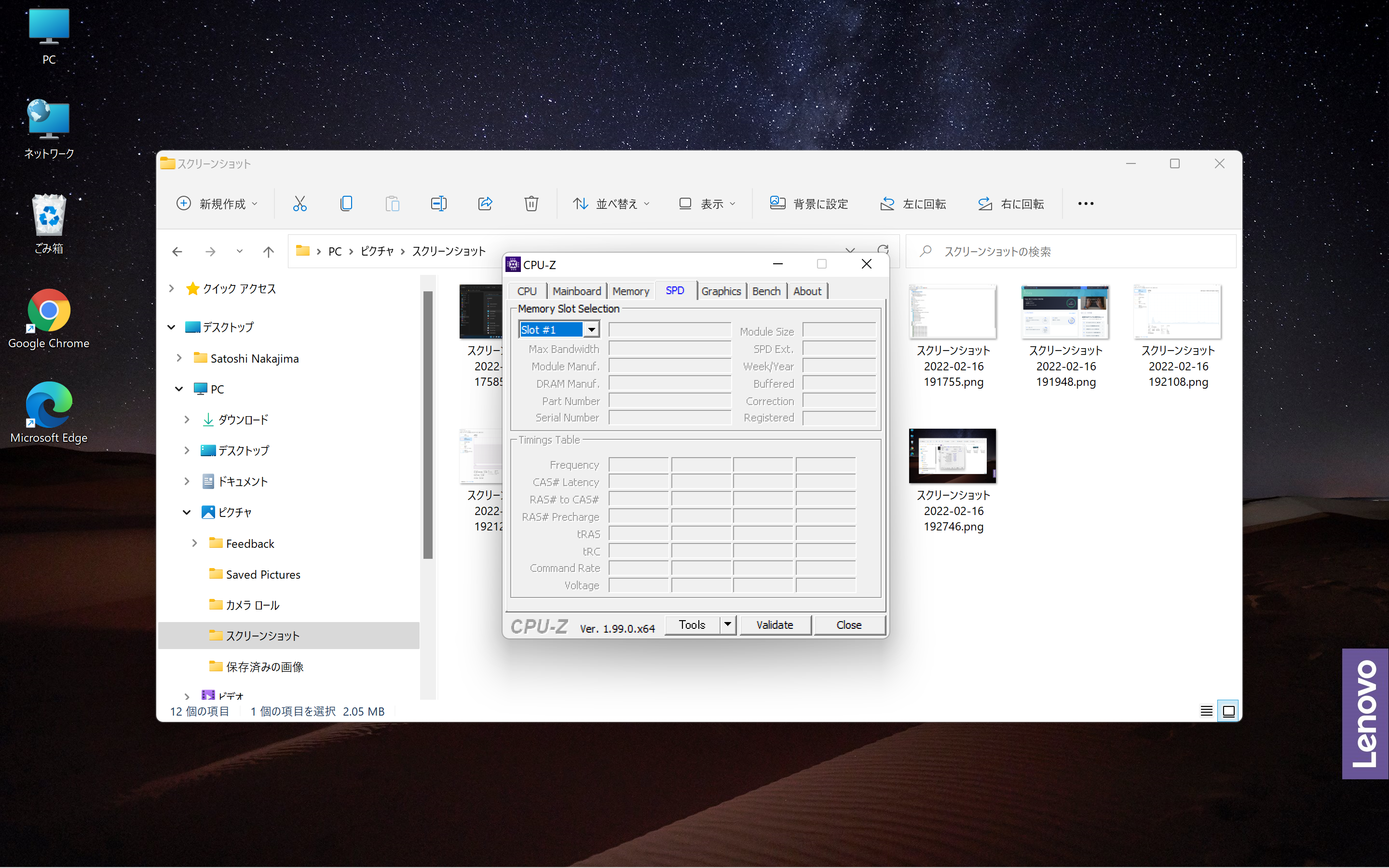Select thumbnail 2022-02-16 192108.png
Viewport: 1389px width, 868px height.
click(1178, 337)
